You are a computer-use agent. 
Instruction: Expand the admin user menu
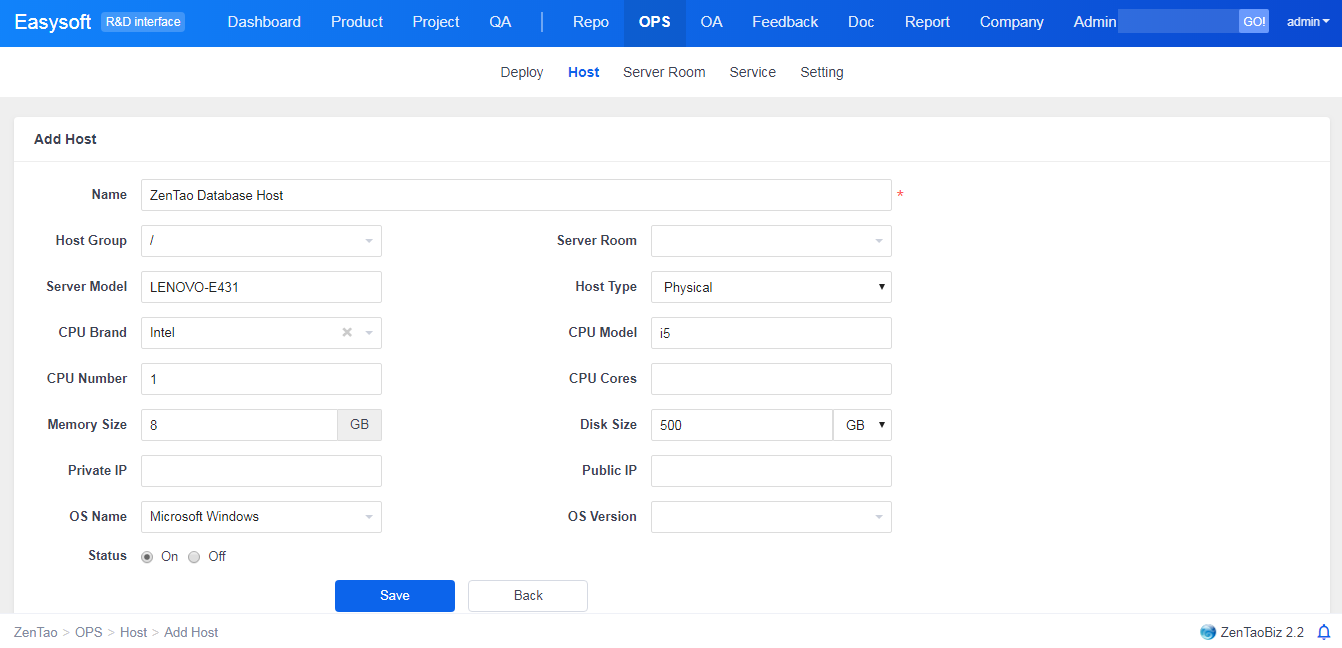click(x=1308, y=22)
